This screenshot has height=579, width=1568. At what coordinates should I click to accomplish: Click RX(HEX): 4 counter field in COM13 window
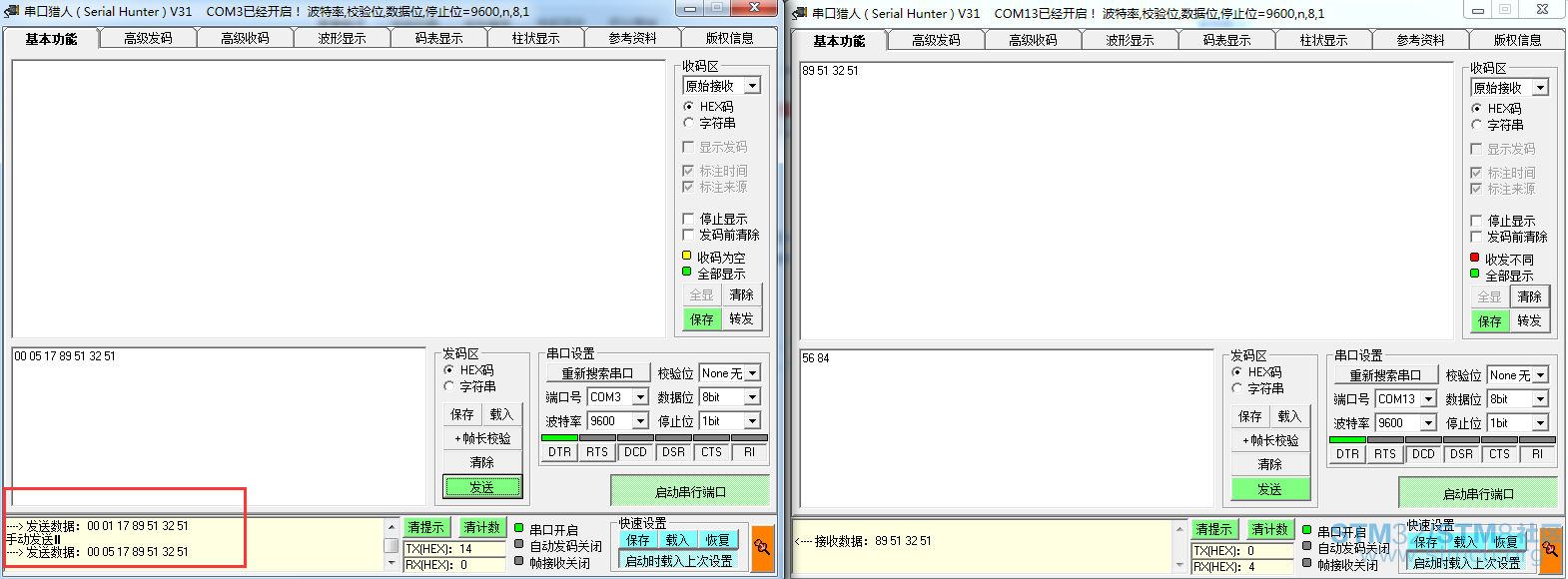coord(1242,567)
